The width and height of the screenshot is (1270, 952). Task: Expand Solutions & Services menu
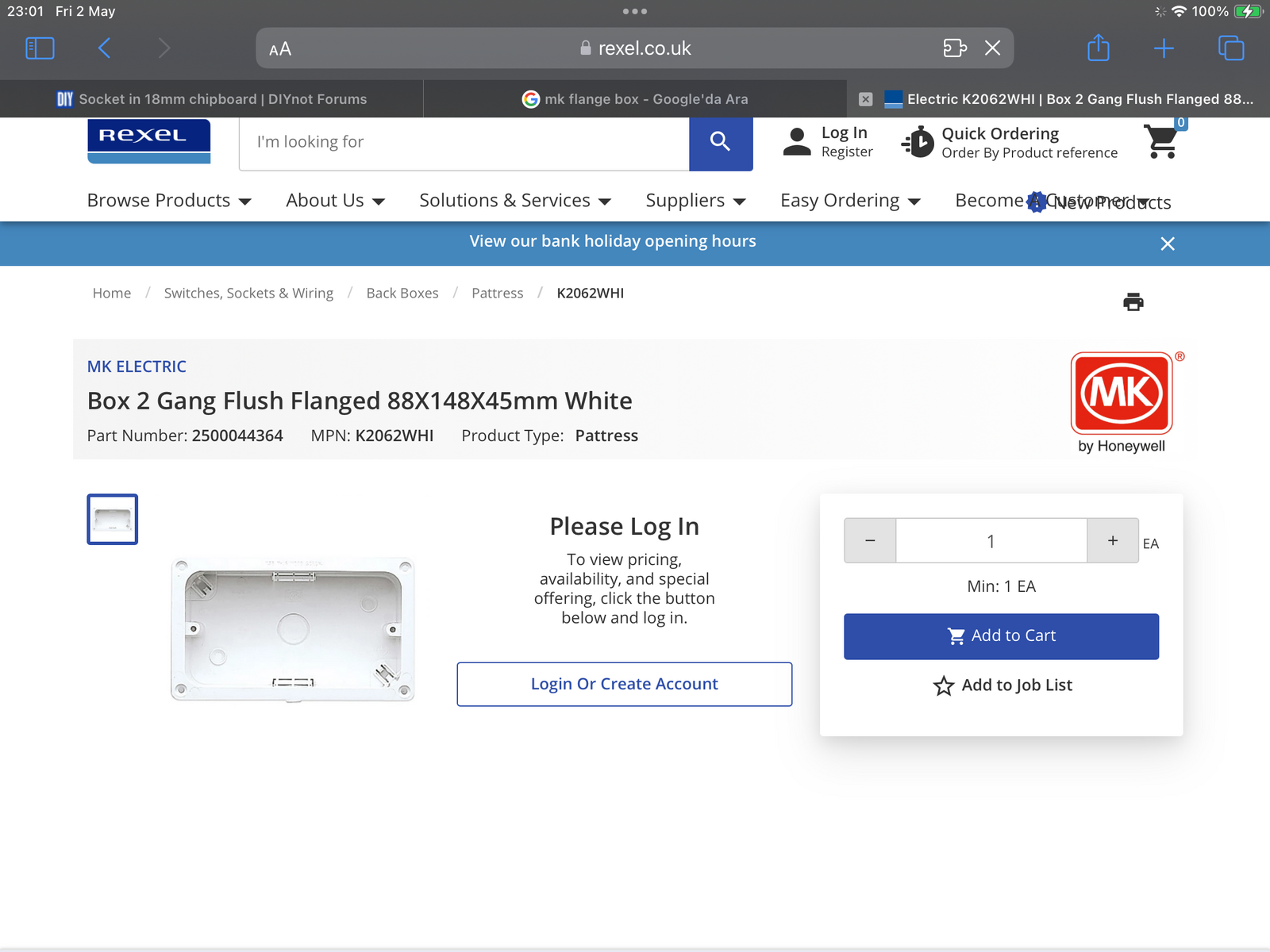[x=514, y=201]
